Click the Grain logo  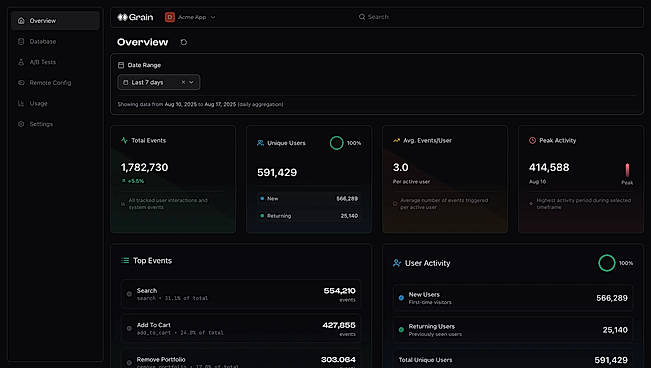(x=135, y=17)
